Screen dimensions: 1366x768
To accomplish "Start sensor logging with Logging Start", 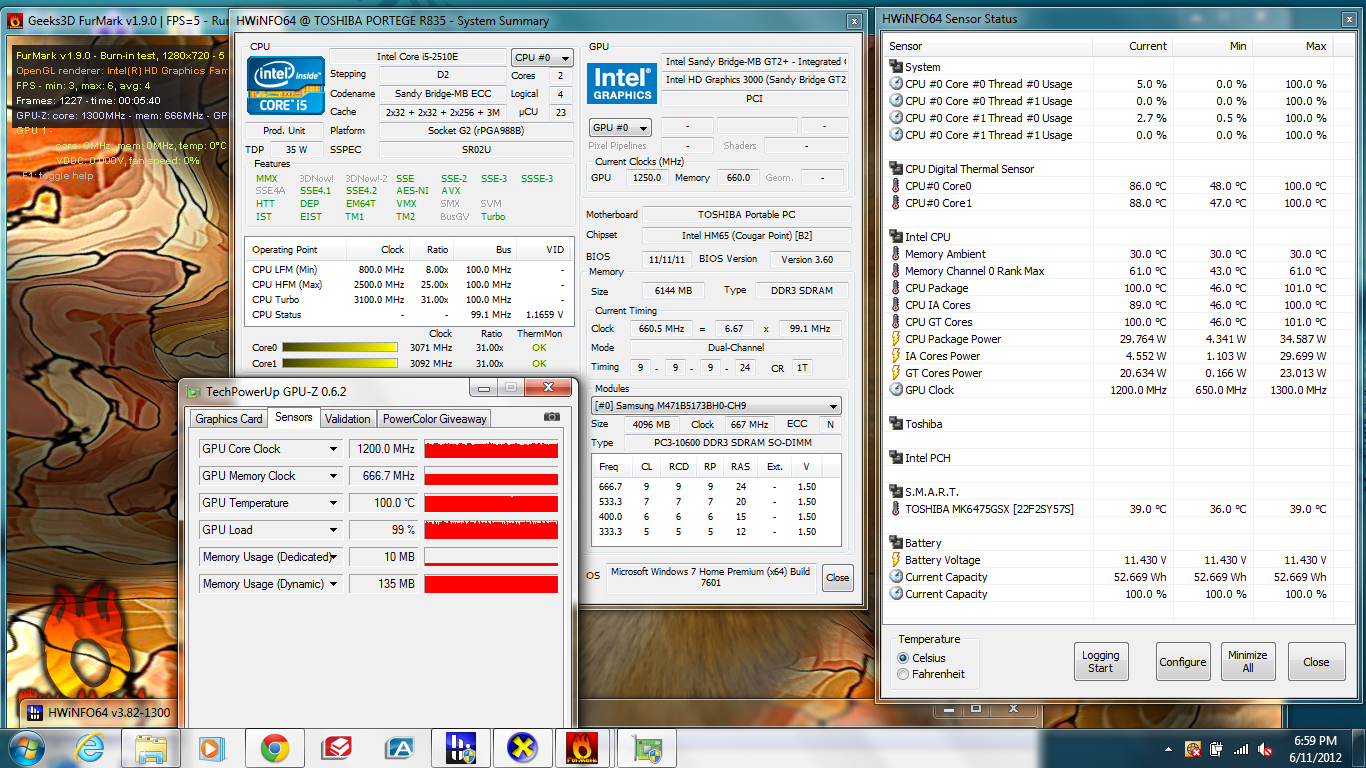I will [x=1101, y=662].
